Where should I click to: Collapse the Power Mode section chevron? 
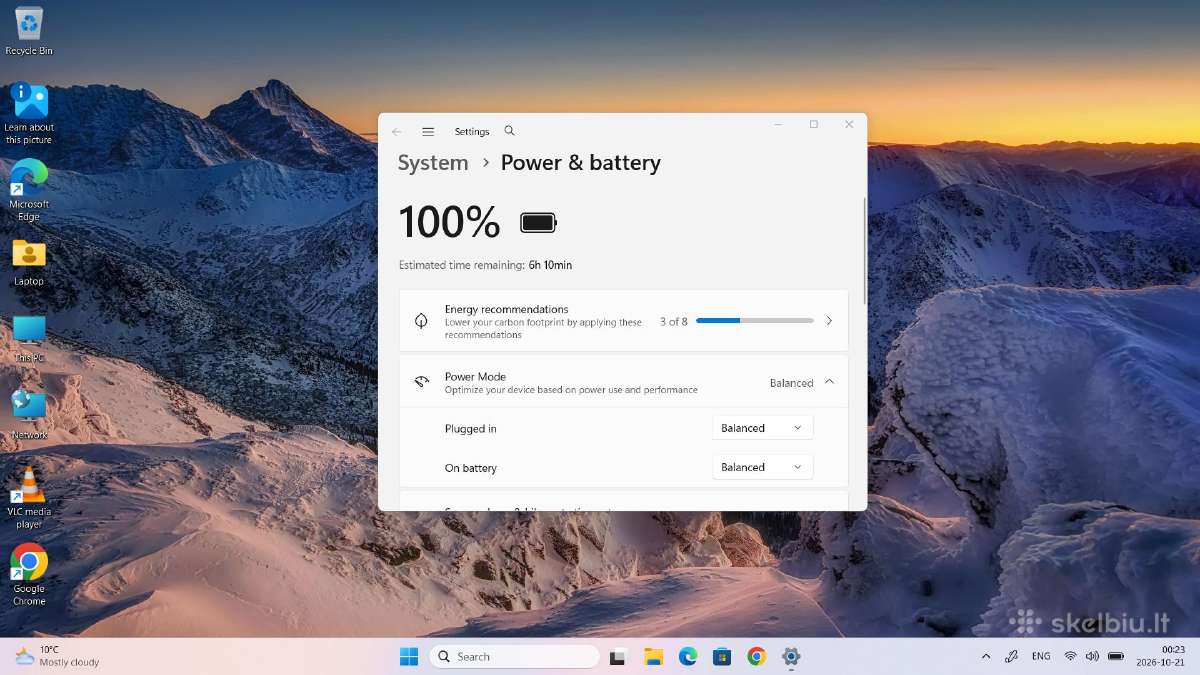click(x=829, y=382)
